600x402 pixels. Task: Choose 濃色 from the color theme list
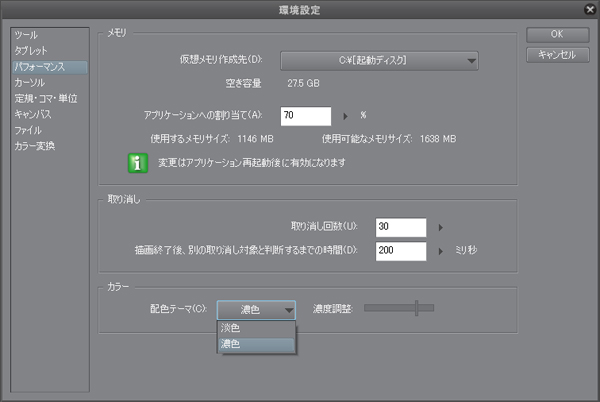(231, 344)
